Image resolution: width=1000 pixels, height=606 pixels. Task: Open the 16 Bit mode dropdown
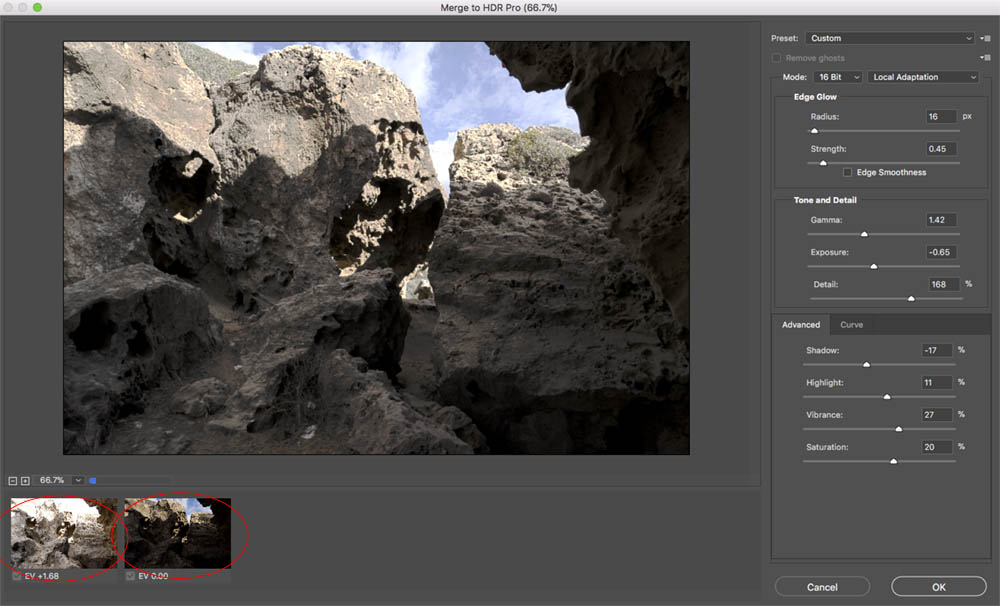[838, 77]
